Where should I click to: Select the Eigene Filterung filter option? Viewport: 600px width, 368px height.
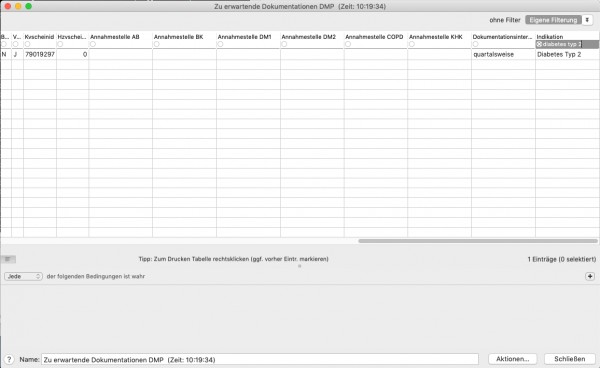click(x=553, y=20)
